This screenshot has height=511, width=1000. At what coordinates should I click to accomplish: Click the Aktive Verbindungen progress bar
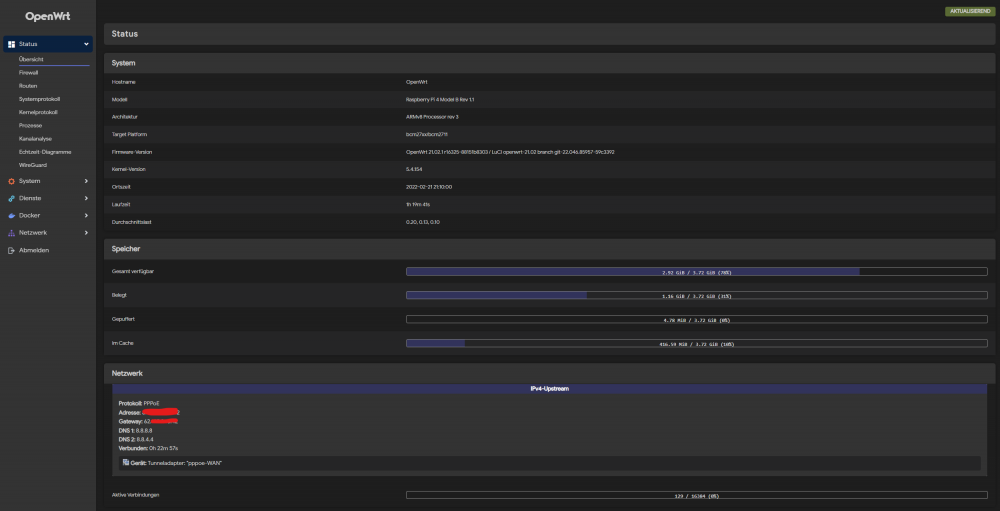[696, 495]
